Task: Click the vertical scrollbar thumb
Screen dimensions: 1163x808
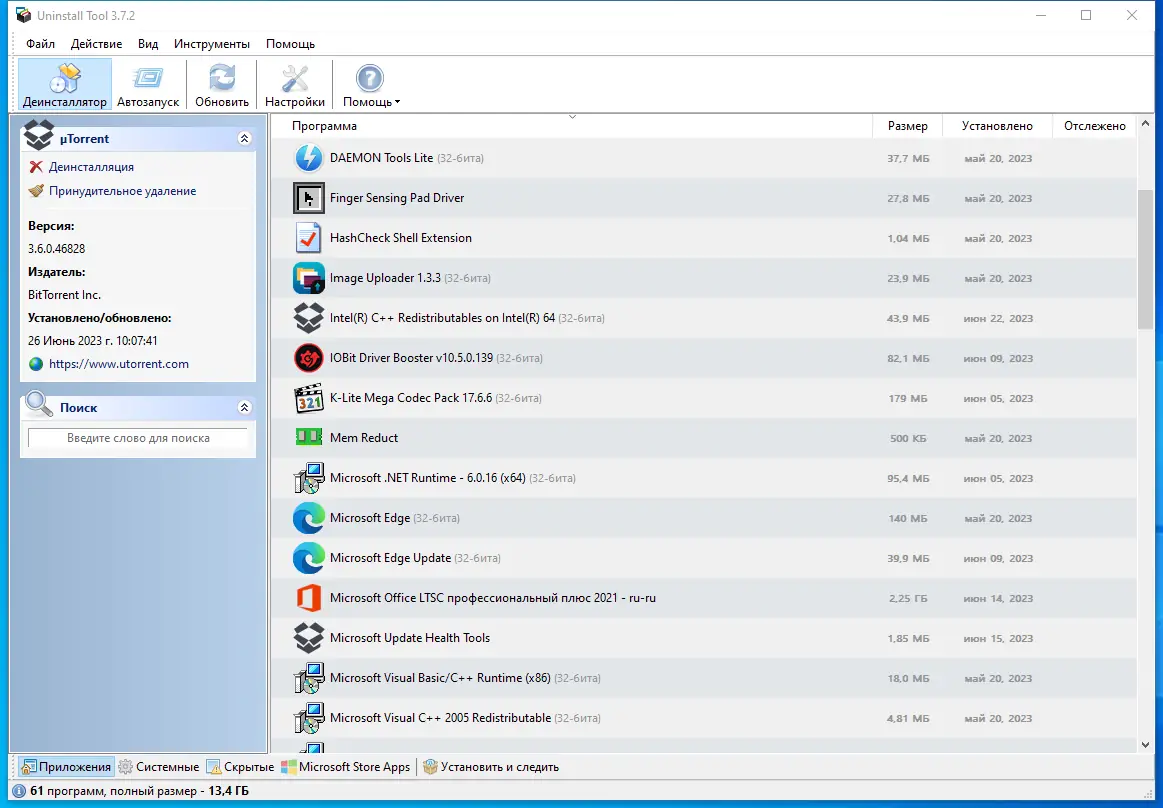Action: (1145, 259)
